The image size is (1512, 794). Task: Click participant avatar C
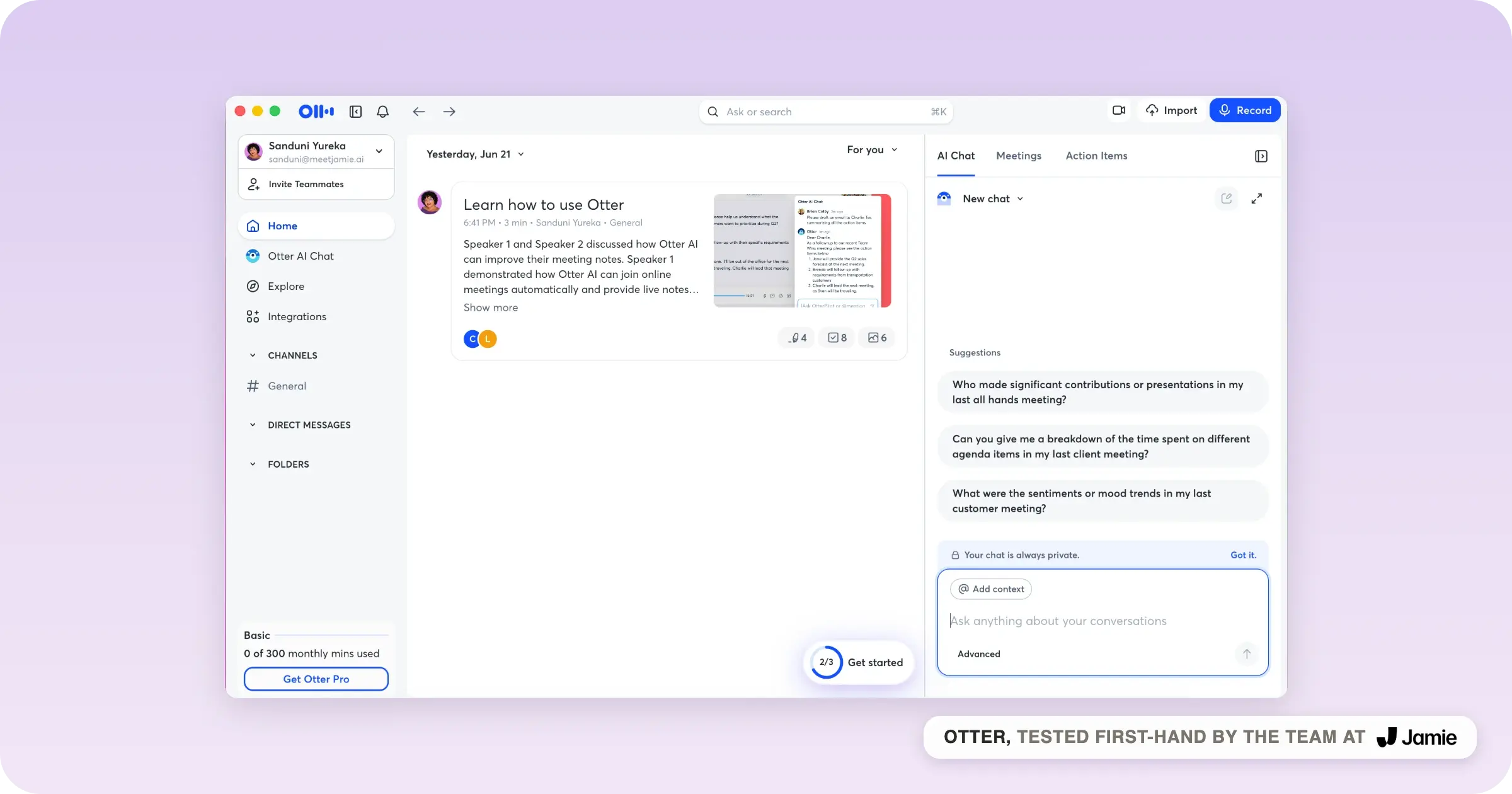(x=471, y=339)
